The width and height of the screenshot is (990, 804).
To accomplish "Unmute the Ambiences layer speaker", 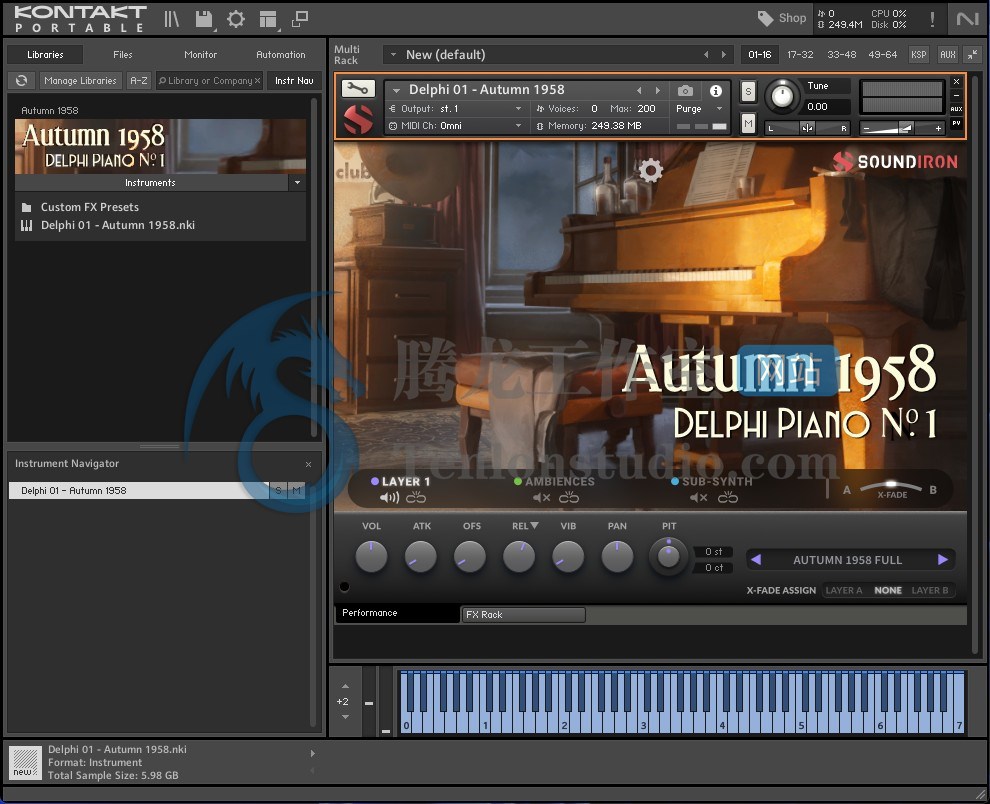I will [x=542, y=498].
